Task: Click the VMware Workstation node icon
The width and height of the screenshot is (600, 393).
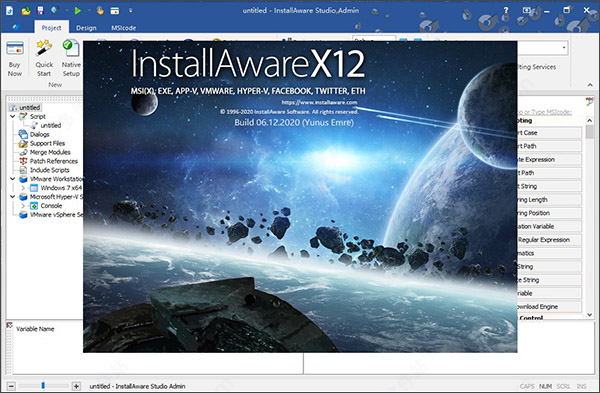Action: [x=23, y=179]
